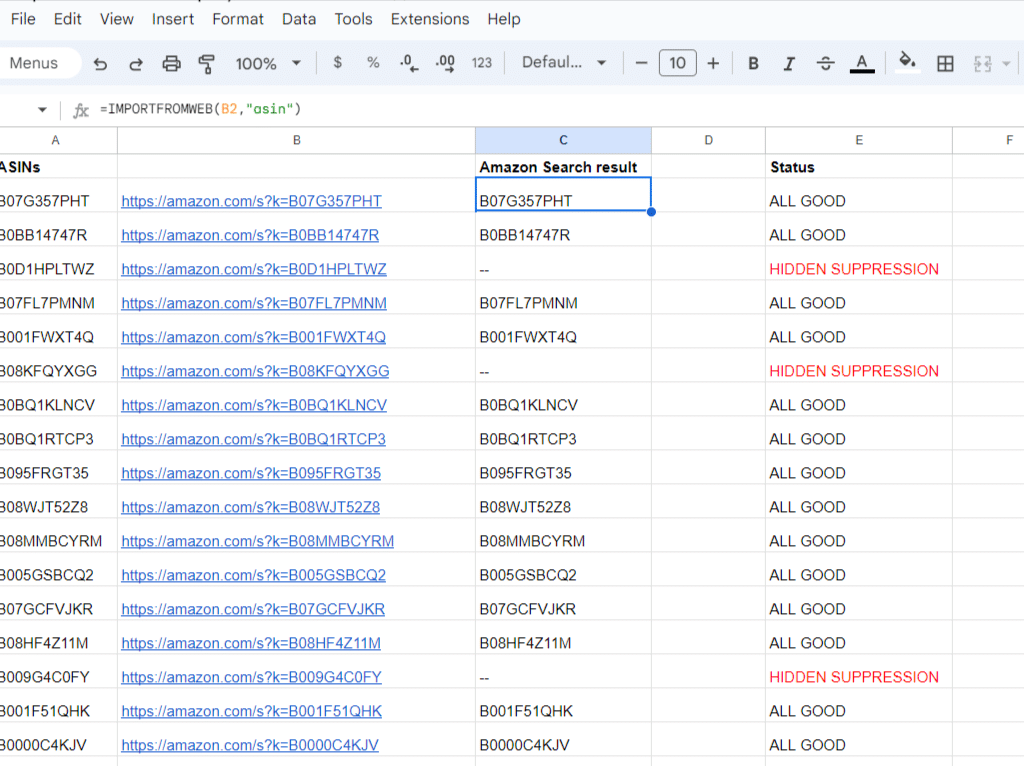
Task: Toggle strikethrough formatting
Action: point(825,63)
